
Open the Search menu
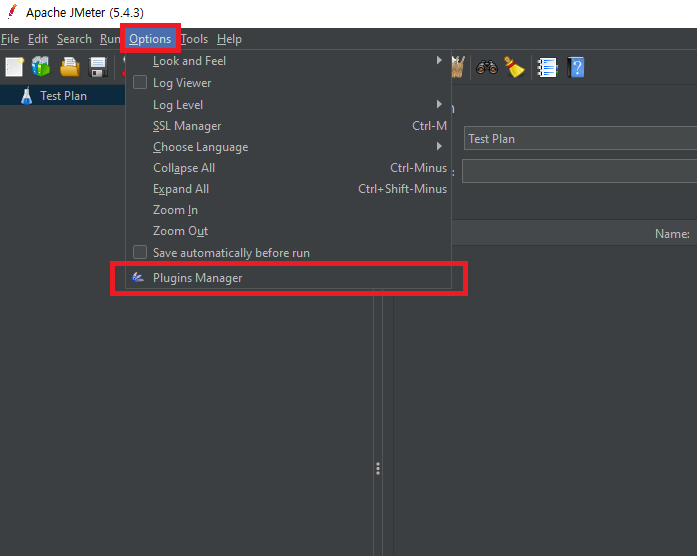[x=74, y=39]
